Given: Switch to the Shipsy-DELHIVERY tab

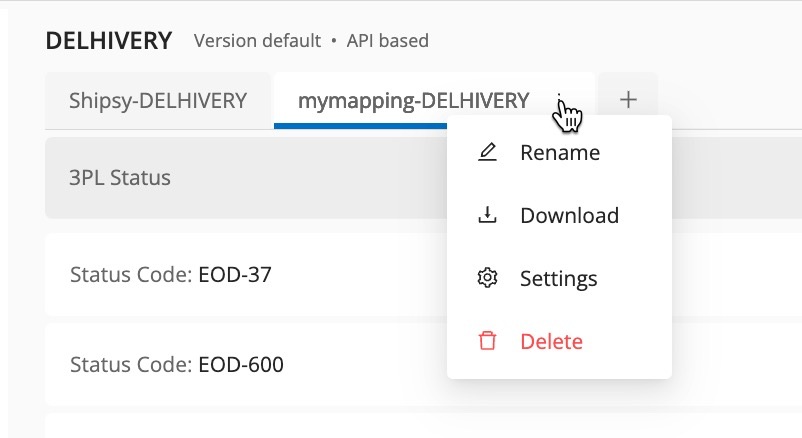Looking at the screenshot, I should pyautogui.click(x=158, y=101).
